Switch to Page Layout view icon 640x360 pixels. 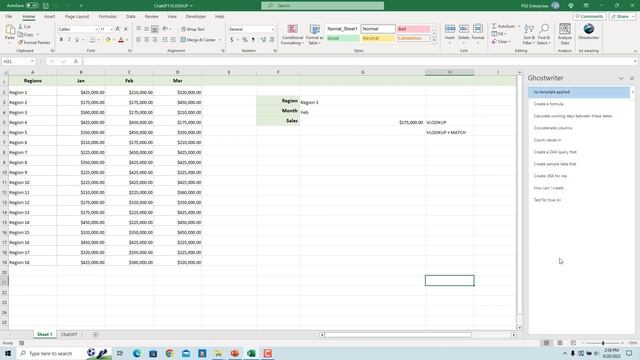coord(560,343)
